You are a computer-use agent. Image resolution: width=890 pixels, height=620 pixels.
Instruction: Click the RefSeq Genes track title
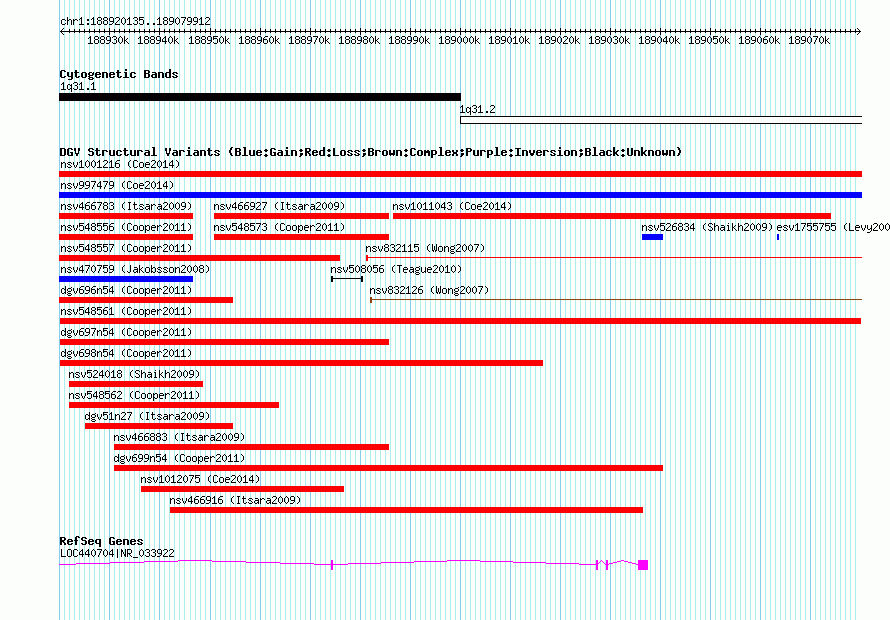point(102,541)
